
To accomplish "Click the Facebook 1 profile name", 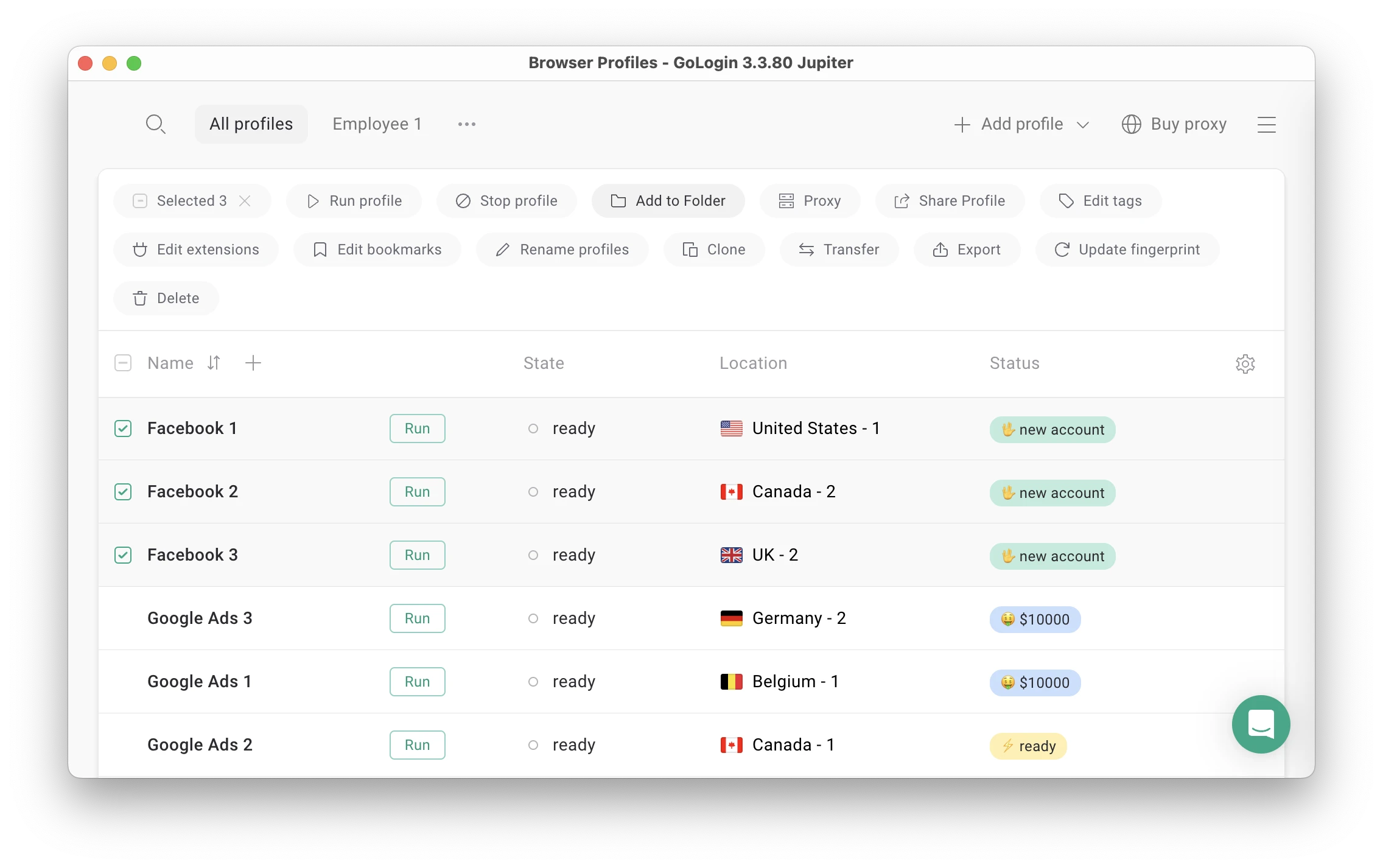I will tap(192, 429).
